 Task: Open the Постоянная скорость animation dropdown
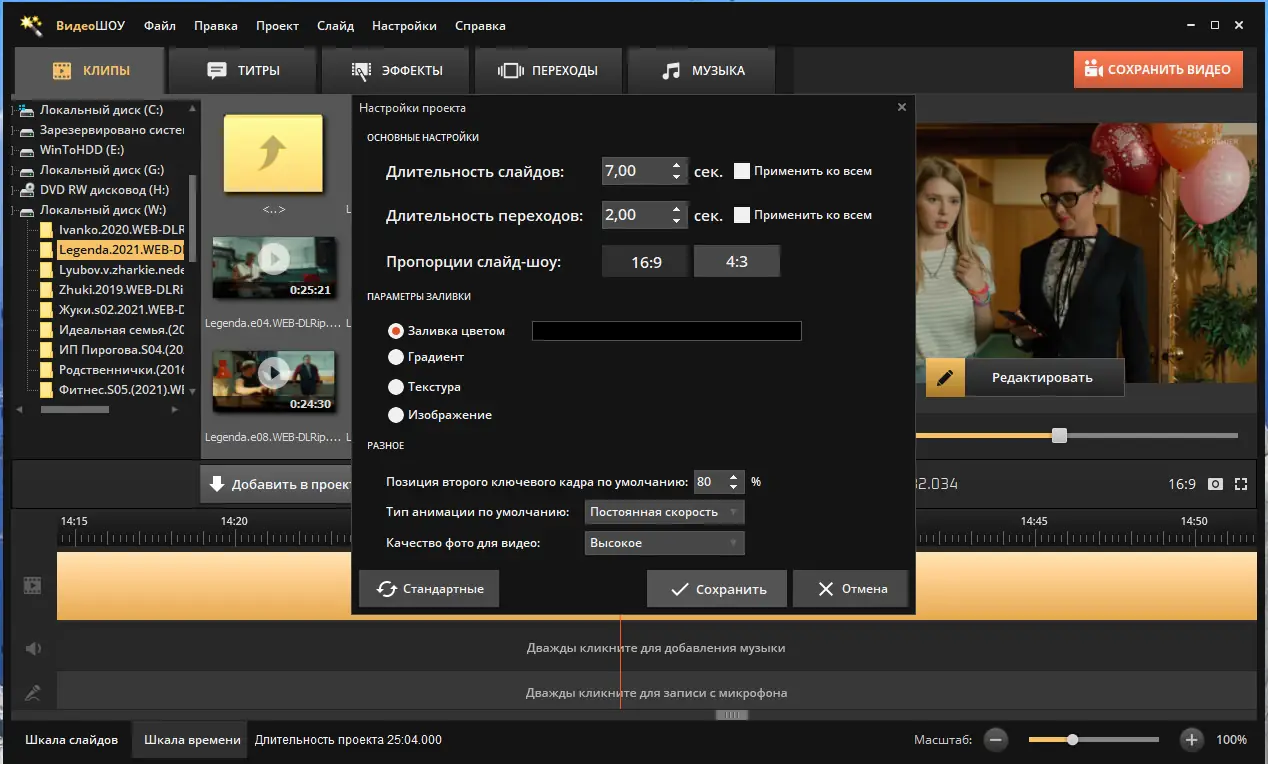(x=665, y=512)
